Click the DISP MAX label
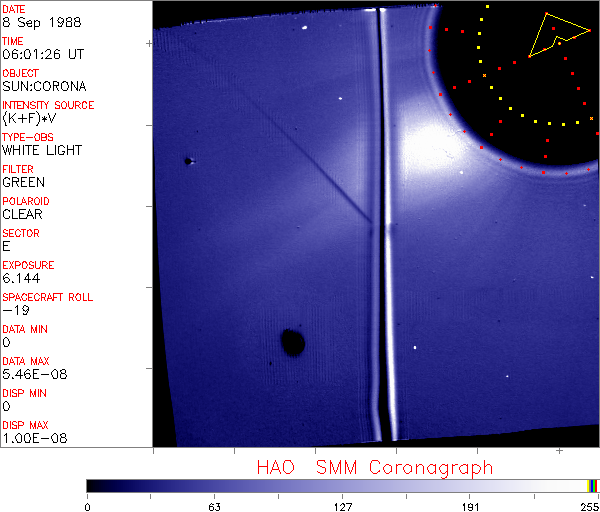The height and width of the screenshot is (512, 600). tap(25, 425)
